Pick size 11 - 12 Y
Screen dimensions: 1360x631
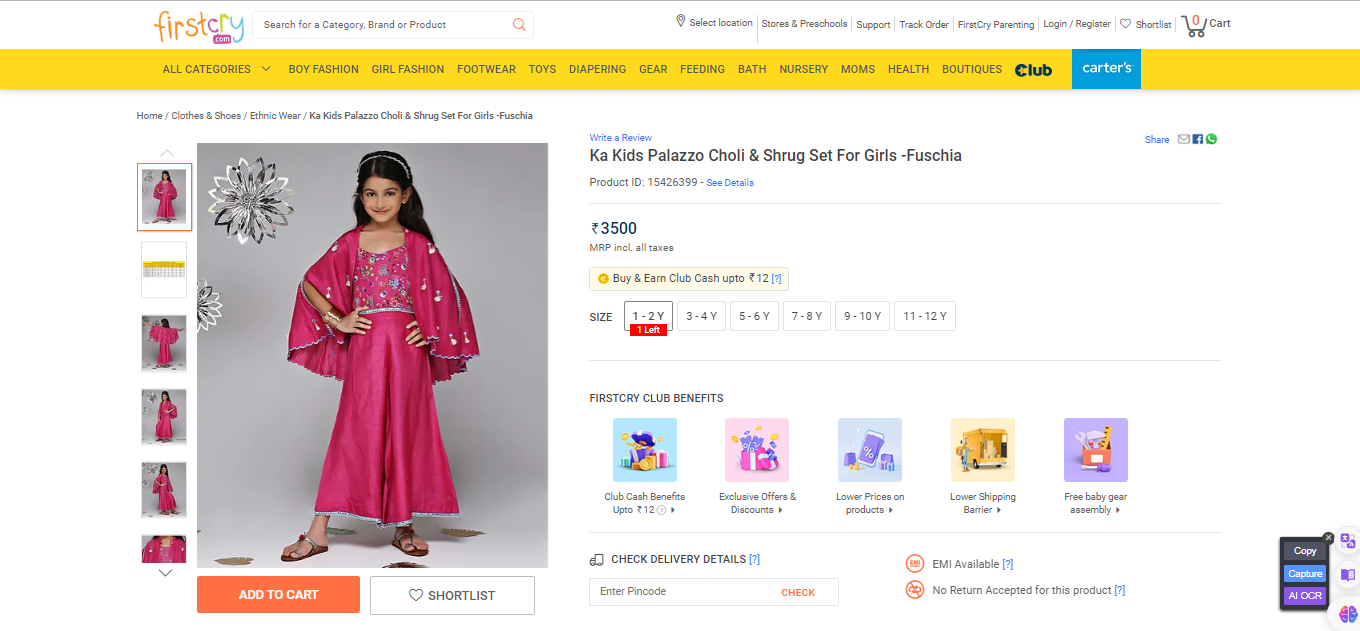925,316
